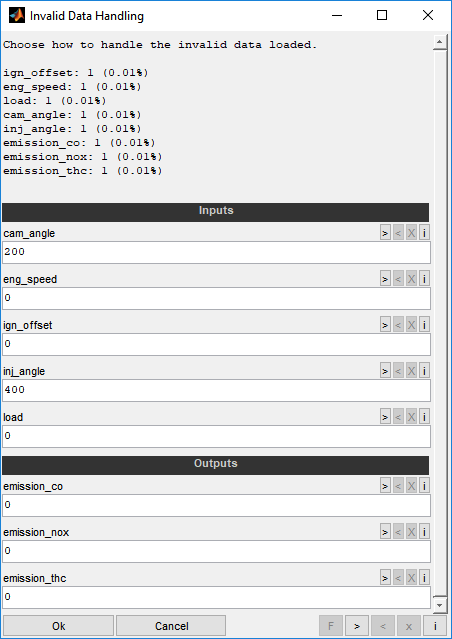The image size is (452, 639).
Task: Click the scrollbar down arrow
Action: point(440,605)
